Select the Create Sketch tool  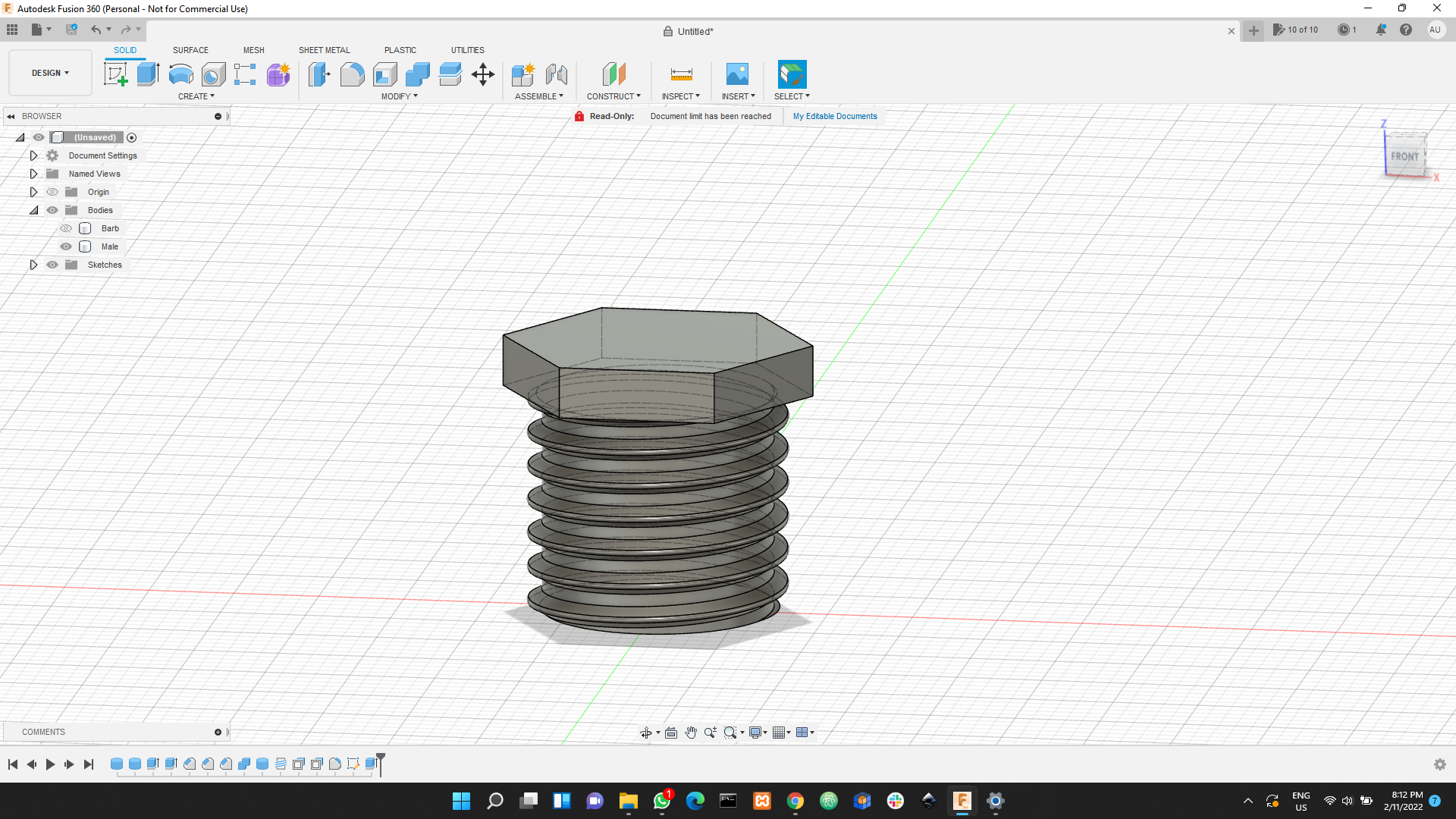pyautogui.click(x=115, y=74)
